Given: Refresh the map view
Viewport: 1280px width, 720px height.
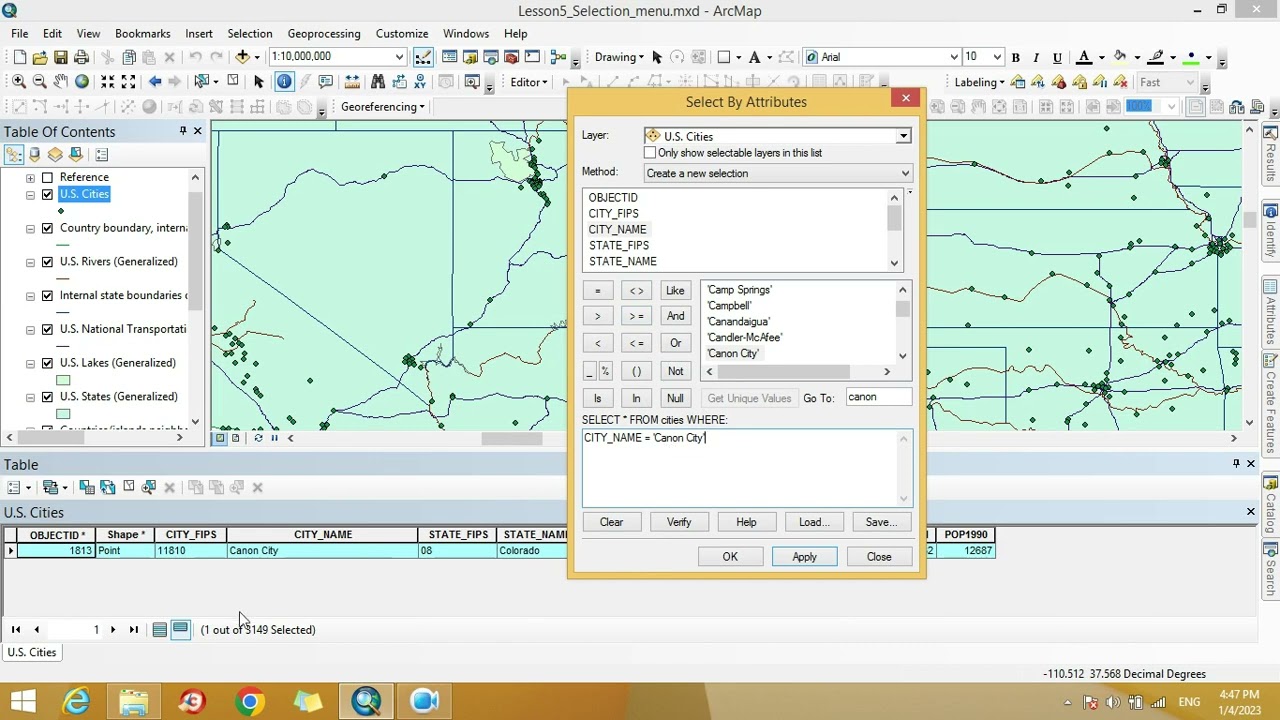Looking at the screenshot, I should (258, 438).
